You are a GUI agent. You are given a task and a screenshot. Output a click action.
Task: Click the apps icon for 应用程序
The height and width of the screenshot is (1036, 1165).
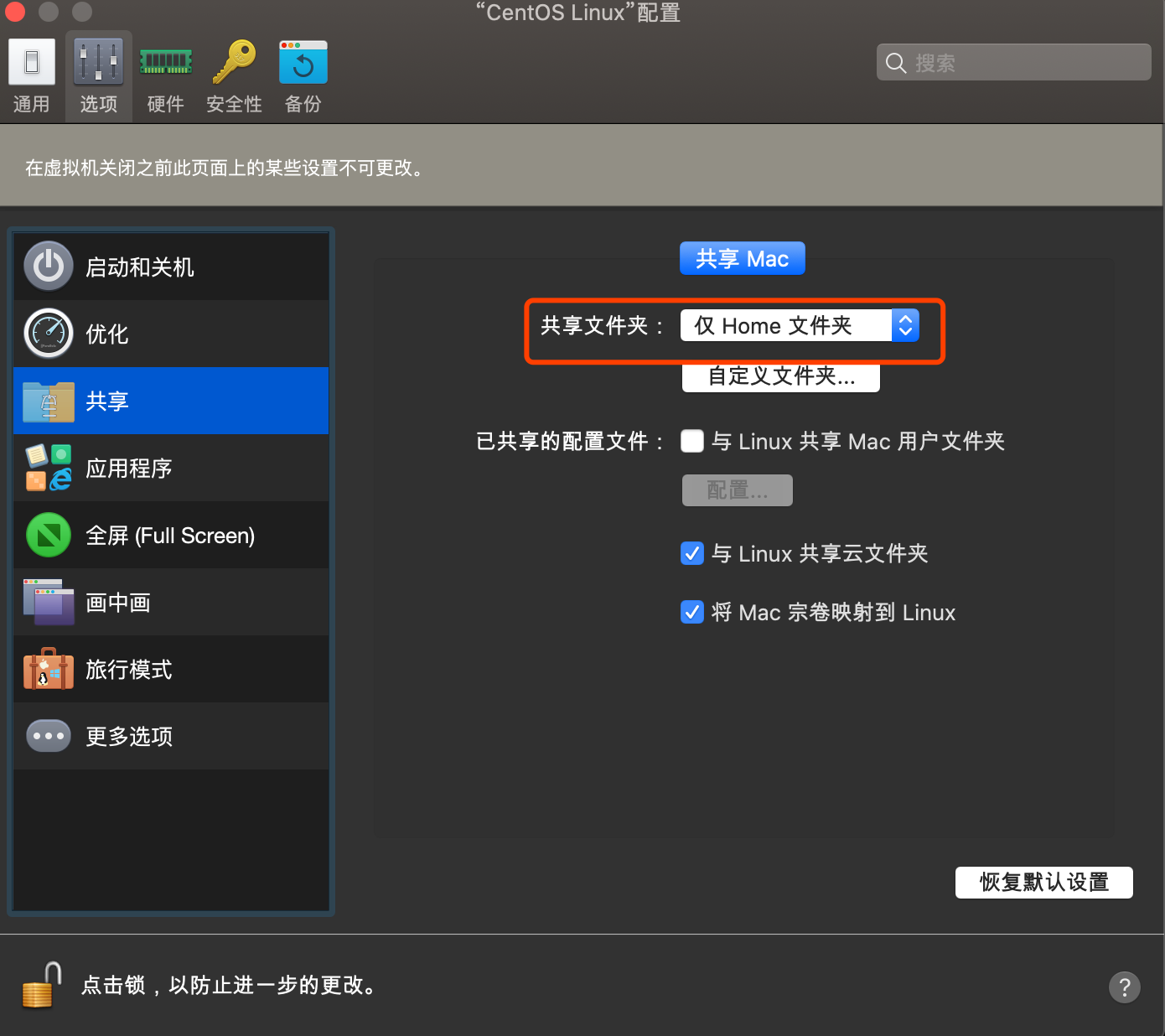click(x=49, y=468)
